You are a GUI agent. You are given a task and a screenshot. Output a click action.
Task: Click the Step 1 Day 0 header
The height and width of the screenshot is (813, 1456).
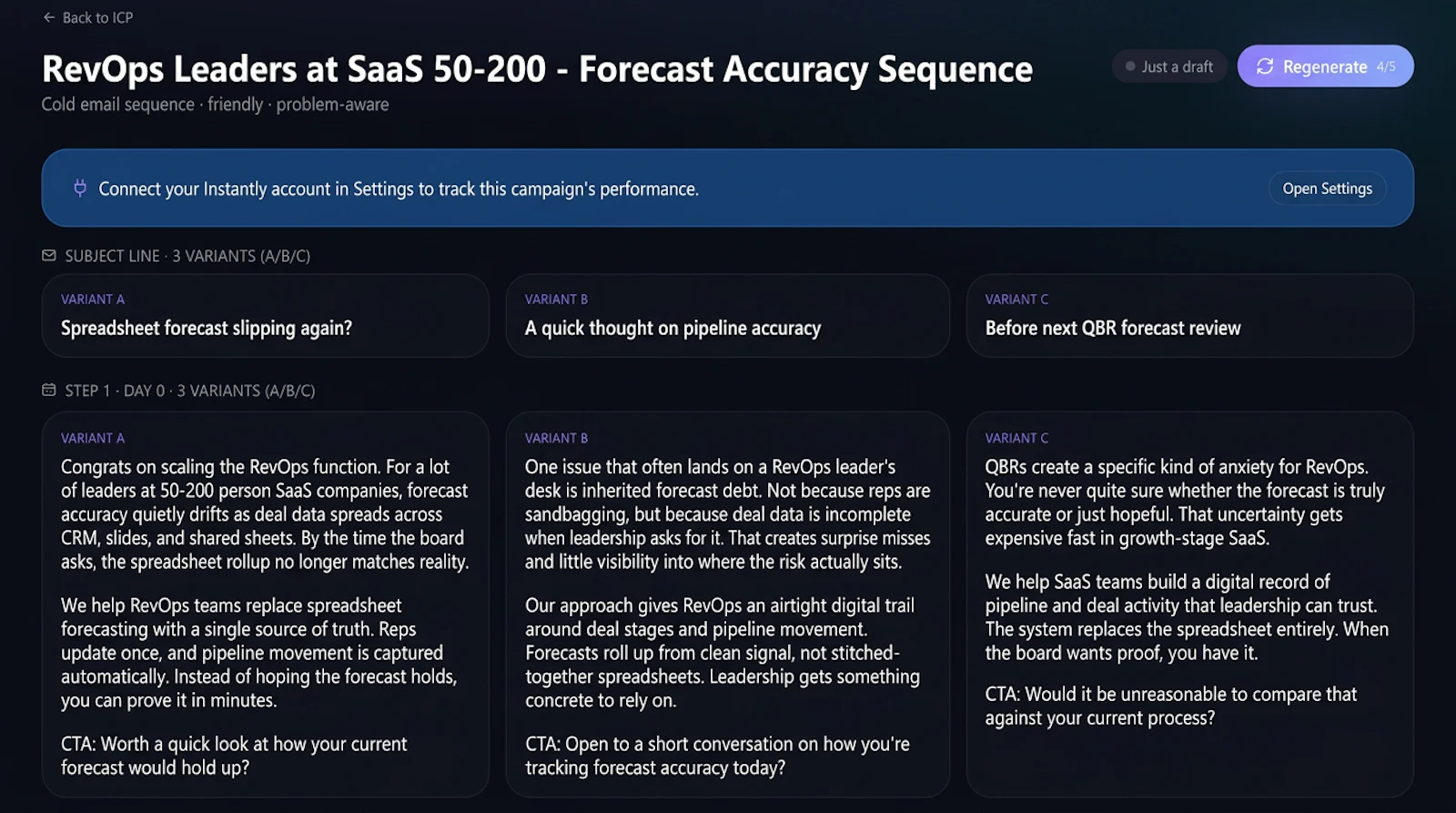point(178,391)
